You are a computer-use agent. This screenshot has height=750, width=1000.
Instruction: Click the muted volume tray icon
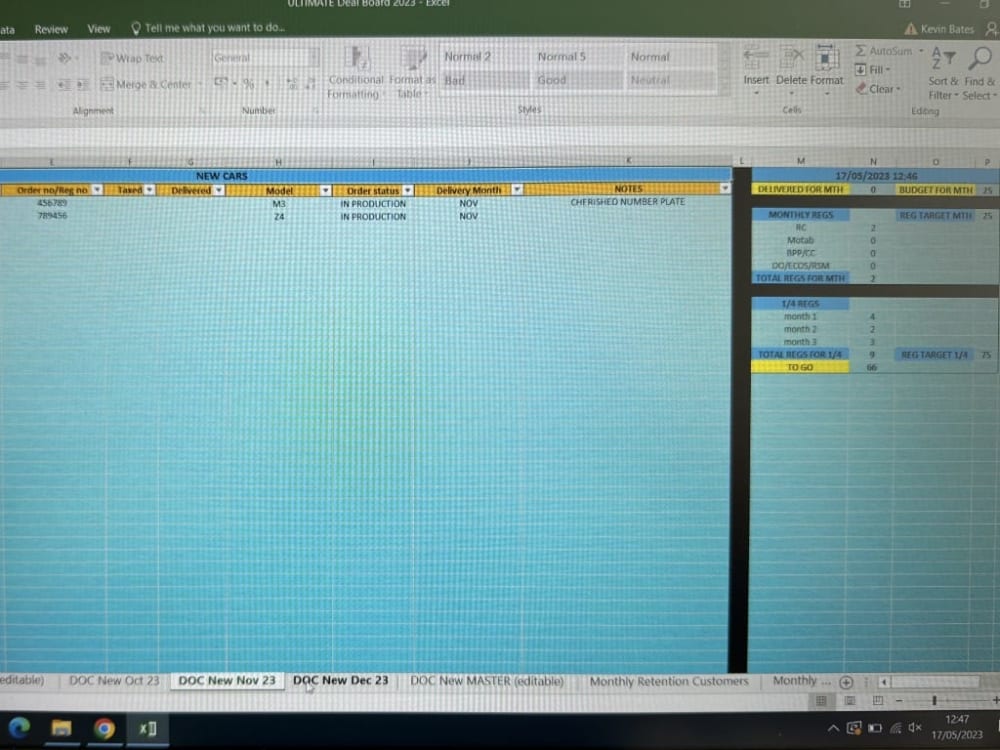pyautogui.click(x=915, y=728)
